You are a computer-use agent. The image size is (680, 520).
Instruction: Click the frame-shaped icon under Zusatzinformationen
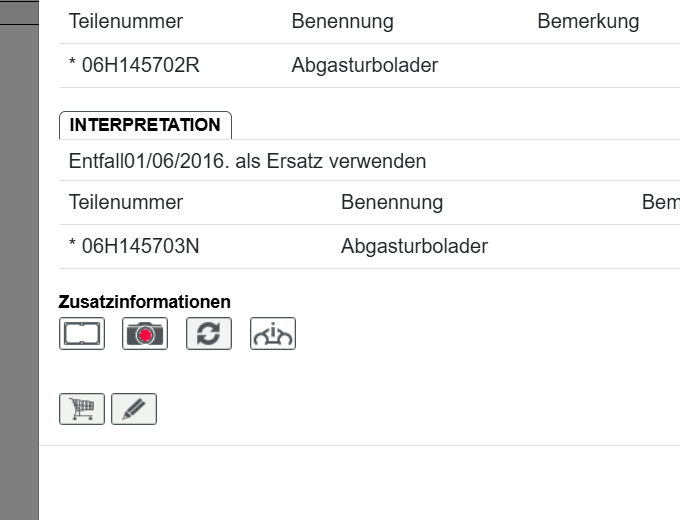[82, 334]
